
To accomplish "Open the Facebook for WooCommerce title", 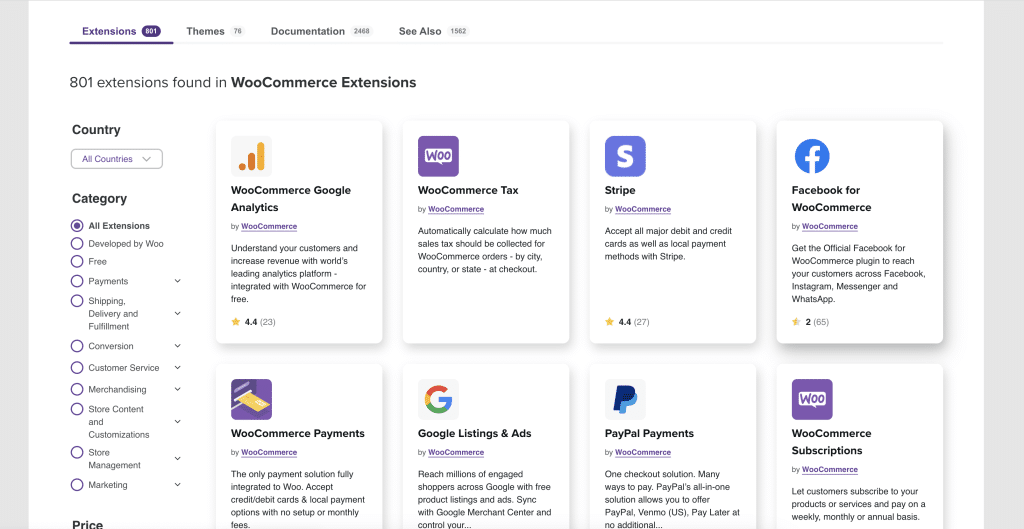I will pos(831,199).
